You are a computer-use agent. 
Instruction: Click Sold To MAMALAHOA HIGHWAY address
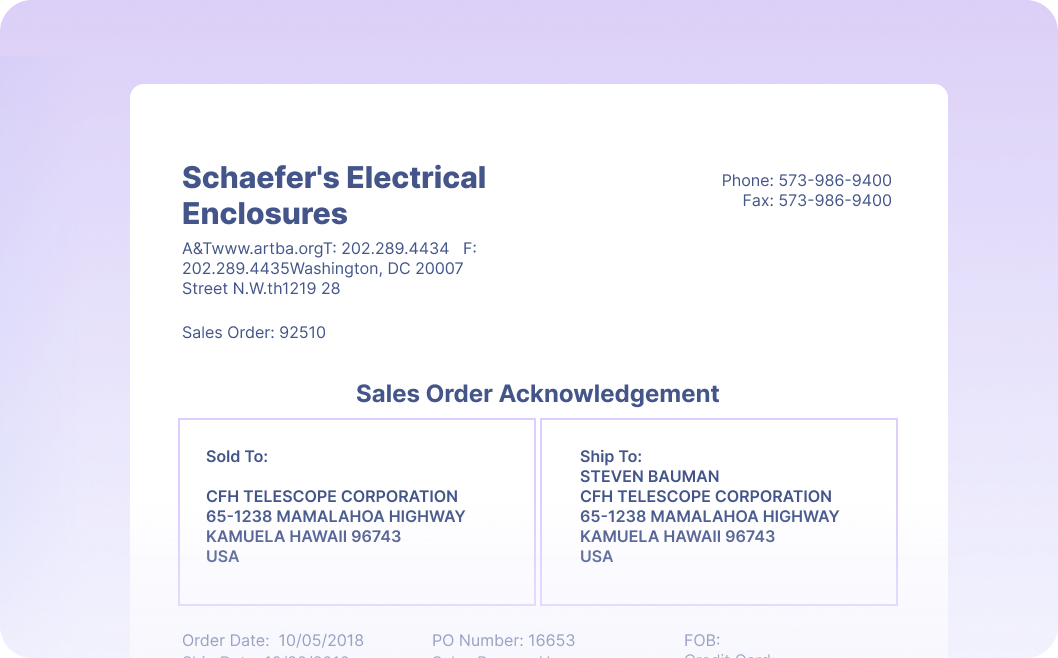[x=335, y=517]
